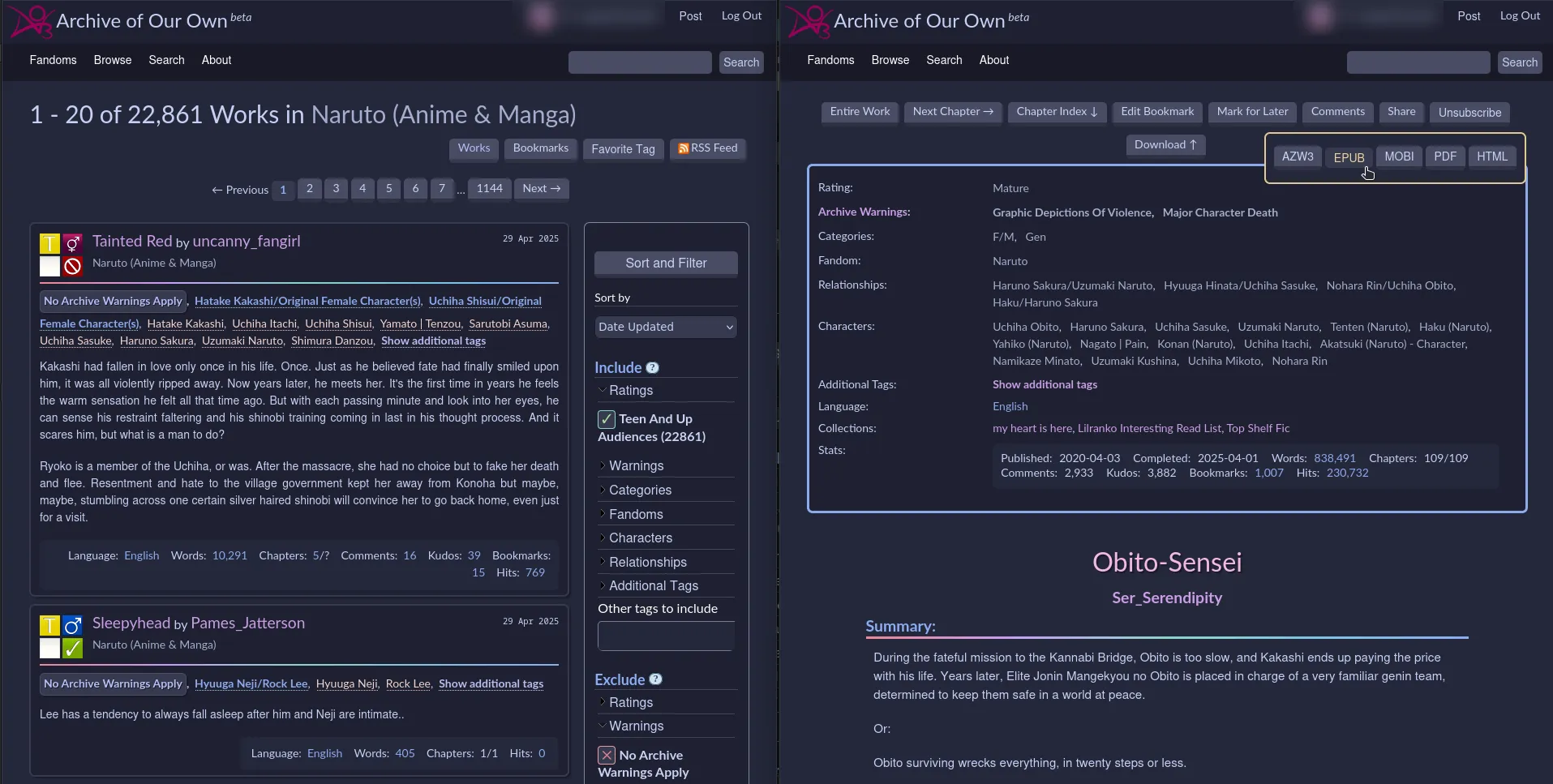
Task: Click Log Out in right window
Action: (1520, 15)
